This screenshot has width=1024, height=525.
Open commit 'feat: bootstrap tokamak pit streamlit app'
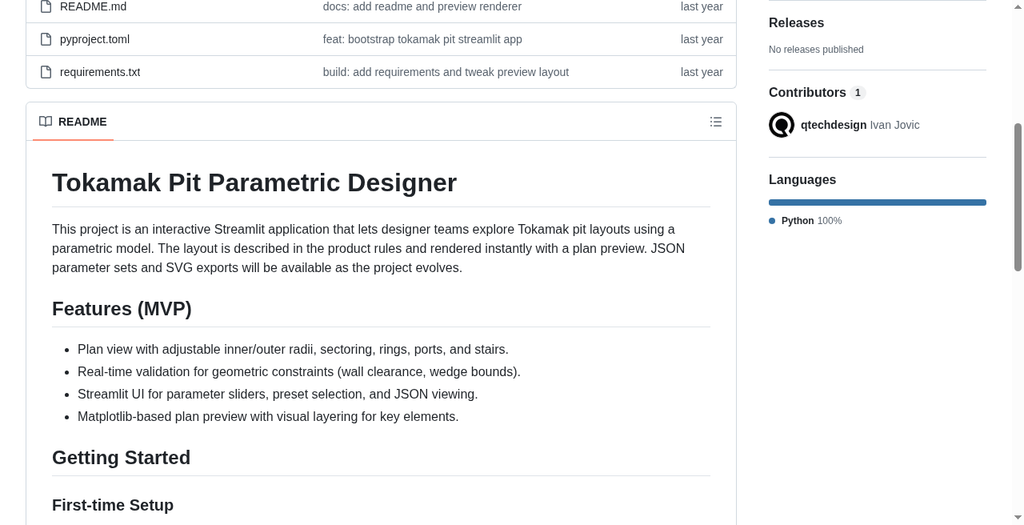[423, 39]
